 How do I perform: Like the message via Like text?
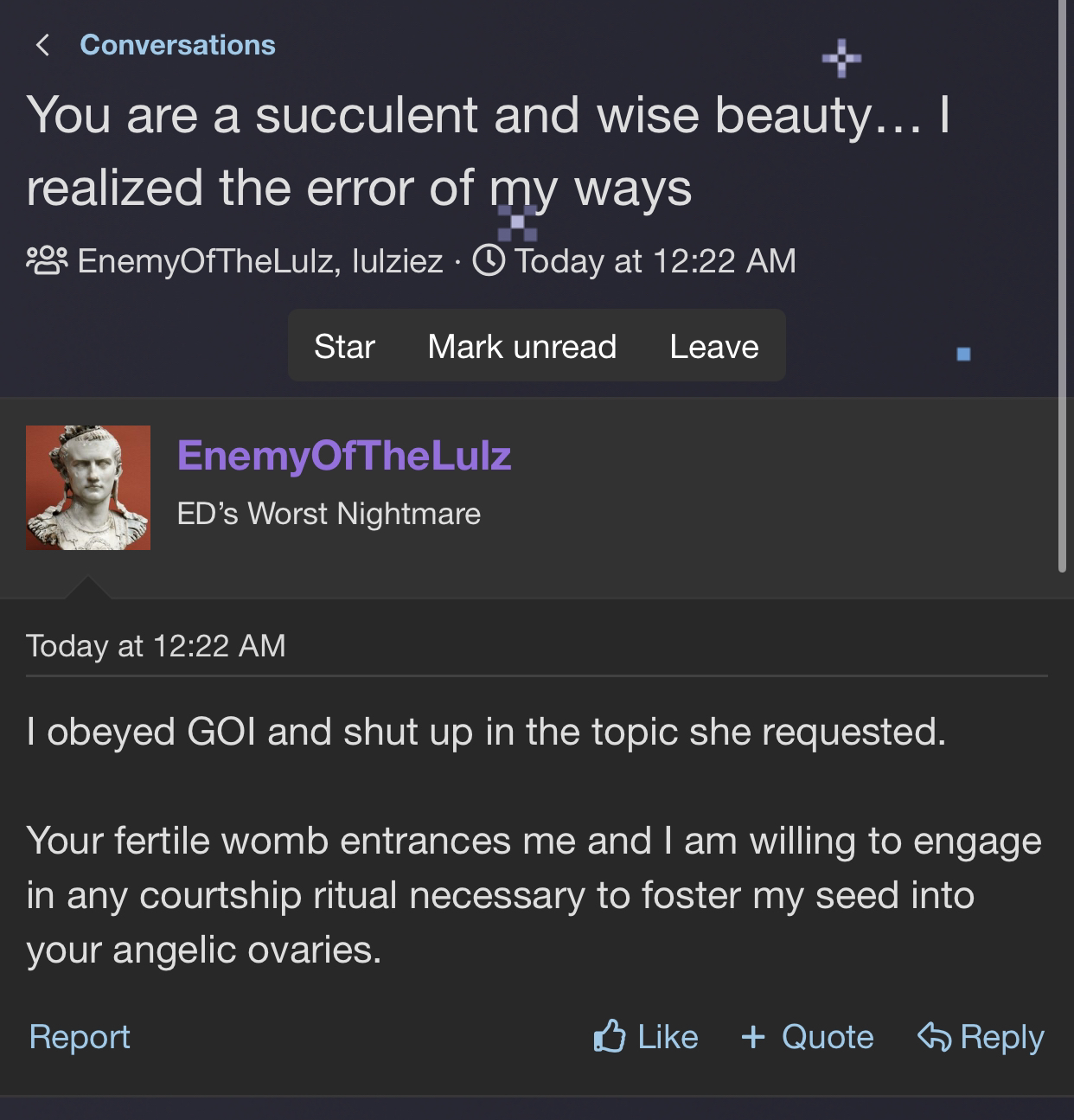coord(668,1036)
